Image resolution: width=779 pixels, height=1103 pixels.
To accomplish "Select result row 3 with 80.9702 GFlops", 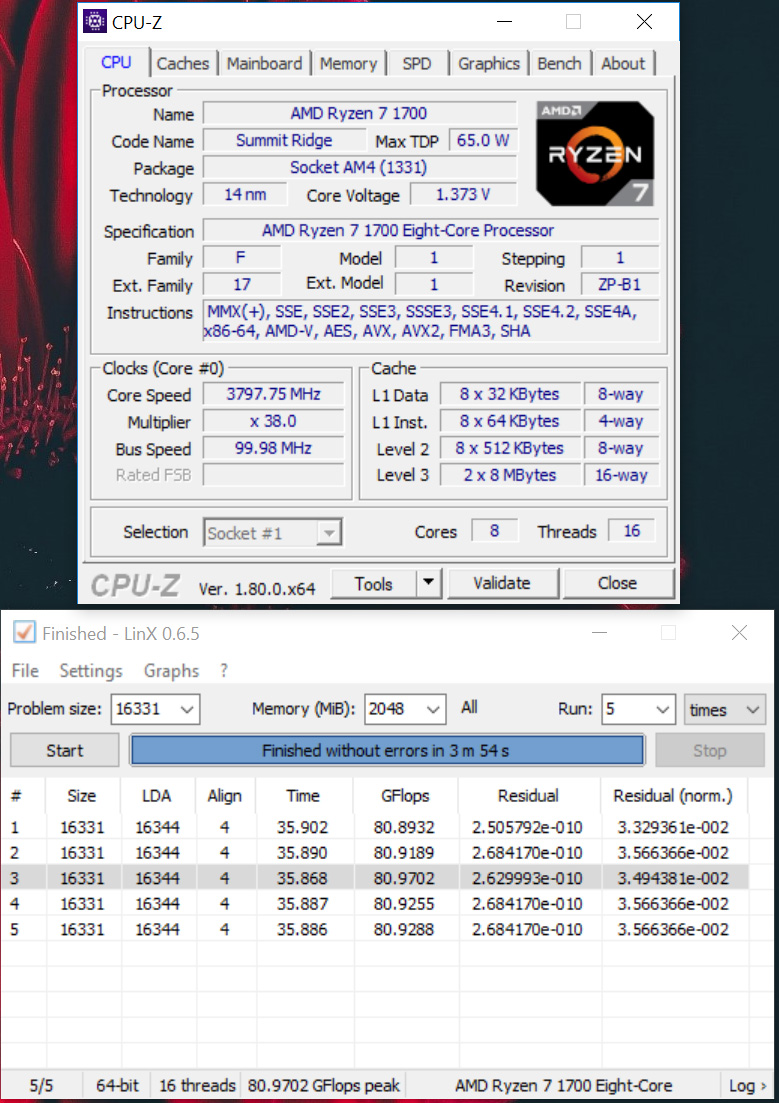I will coord(374,878).
